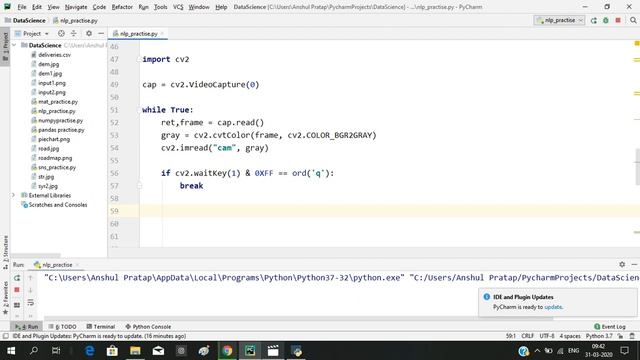This screenshot has width=640, height=360.
Task: Hide the Project panel with the minus icon
Action: 101,33
